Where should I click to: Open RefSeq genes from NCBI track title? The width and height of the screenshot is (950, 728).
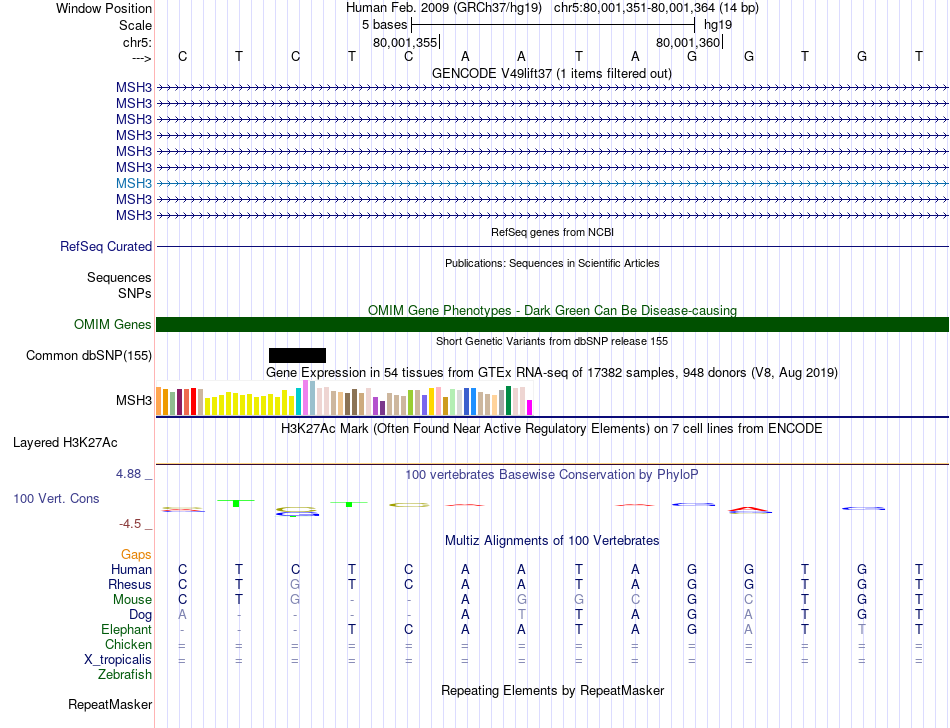[x=552, y=232]
